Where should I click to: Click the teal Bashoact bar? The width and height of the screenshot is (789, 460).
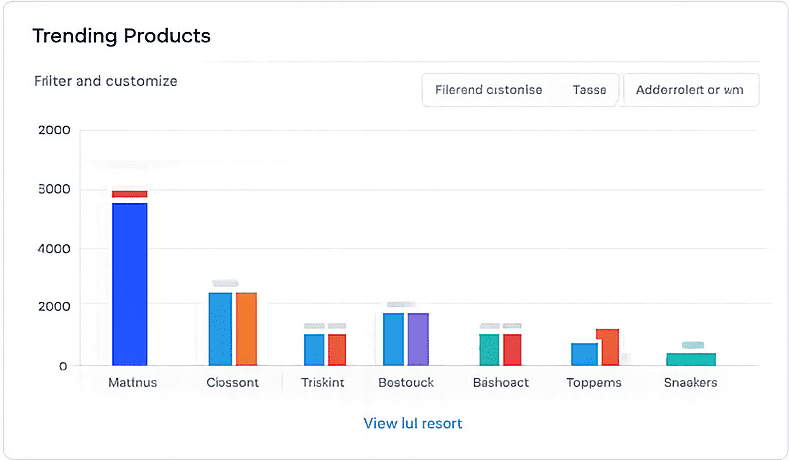[489, 349]
